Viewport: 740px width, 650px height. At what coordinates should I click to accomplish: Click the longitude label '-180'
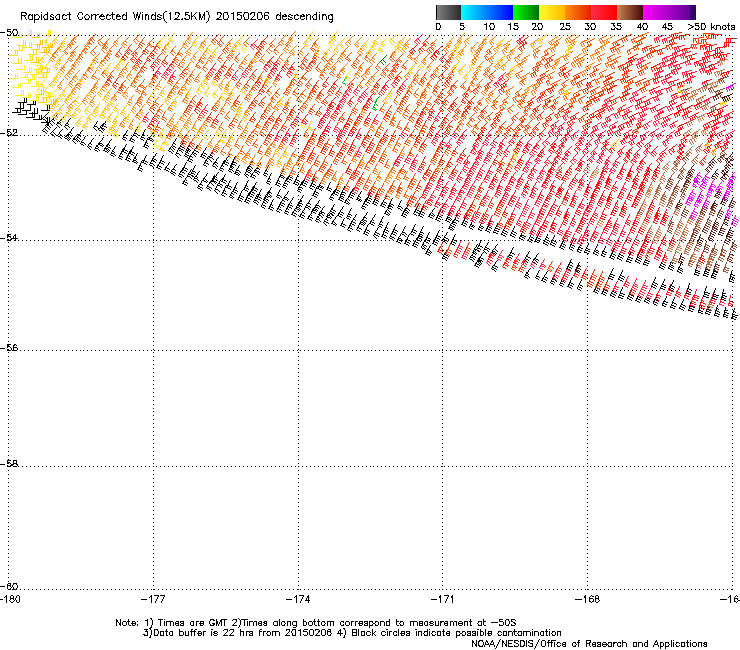[10, 599]
